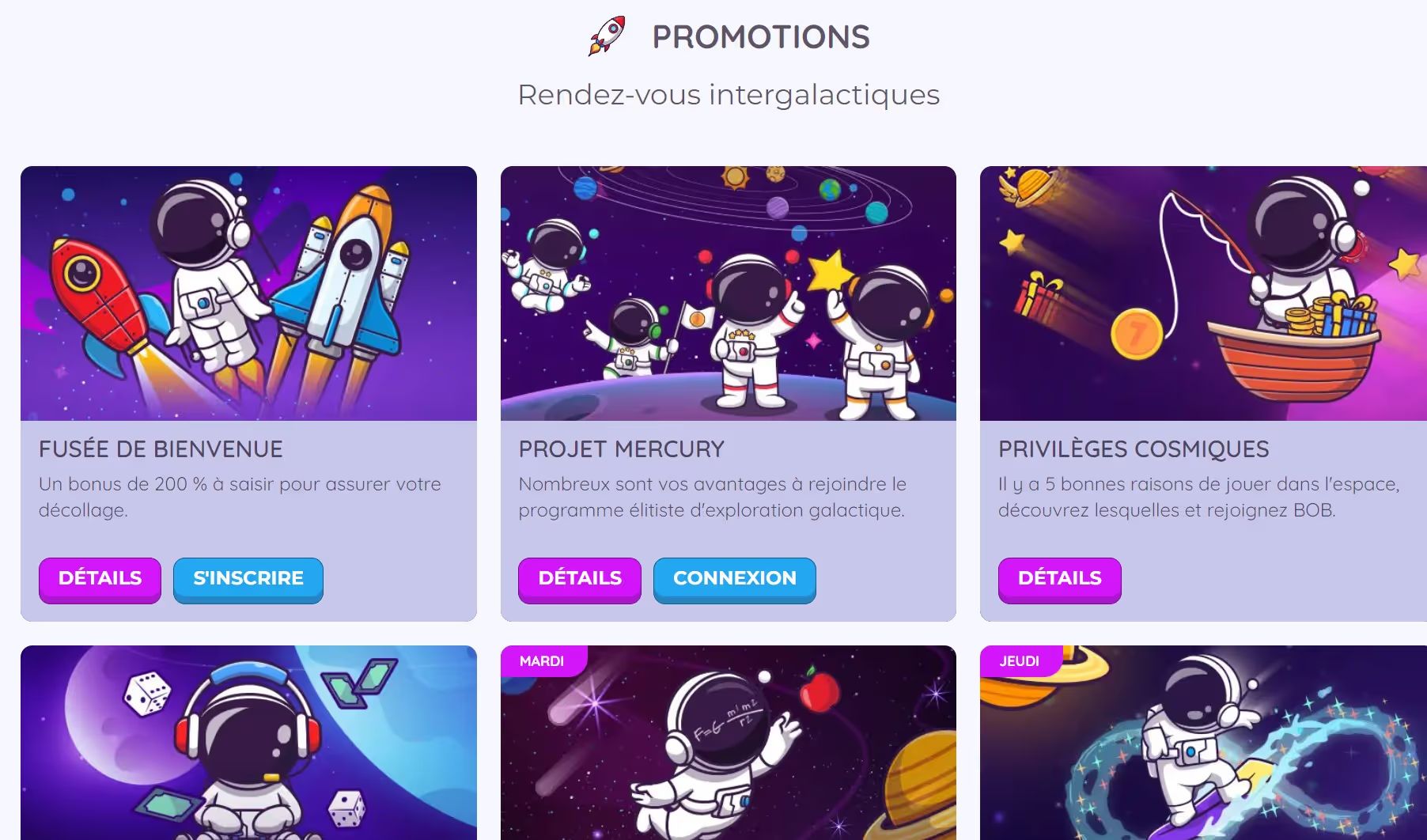Image resolution: width=1427 pixels, height=840 pixels.
Task: Click the S'INSCRIRE button
Action: [248, 580]
